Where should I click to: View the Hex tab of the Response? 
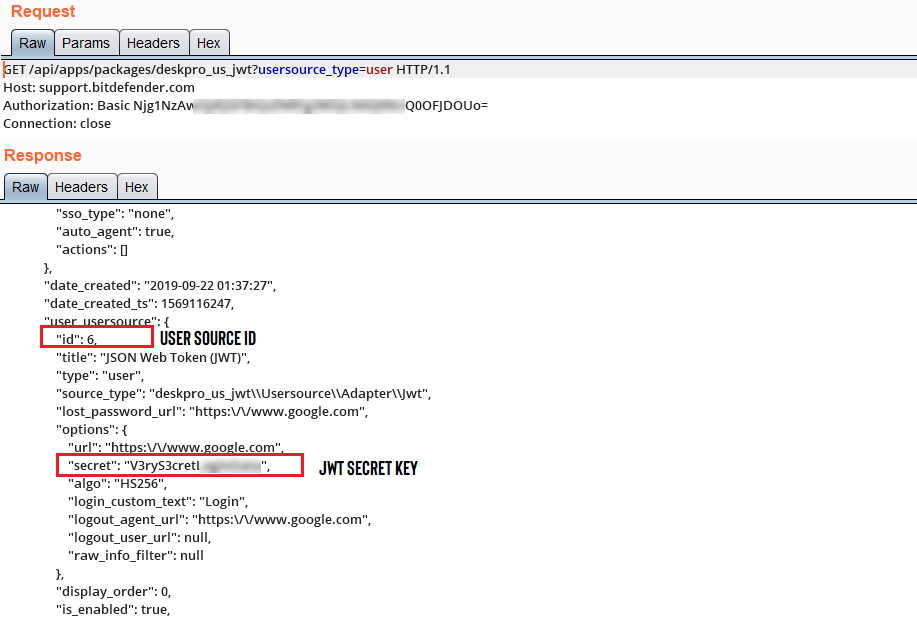click(137, 186)
